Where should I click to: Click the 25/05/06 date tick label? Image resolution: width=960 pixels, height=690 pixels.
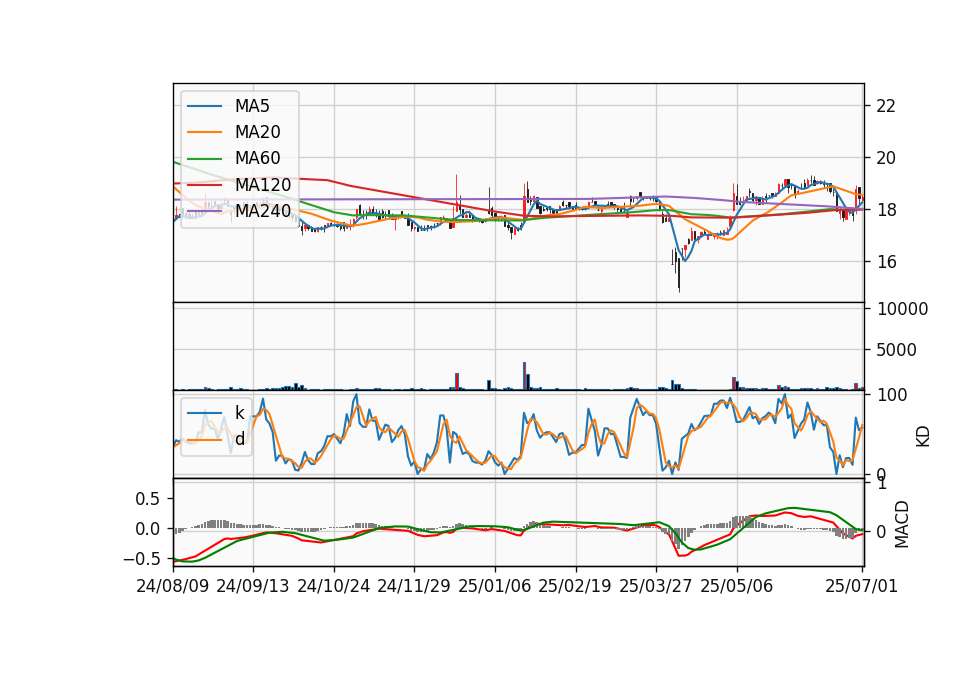(737, 586)
